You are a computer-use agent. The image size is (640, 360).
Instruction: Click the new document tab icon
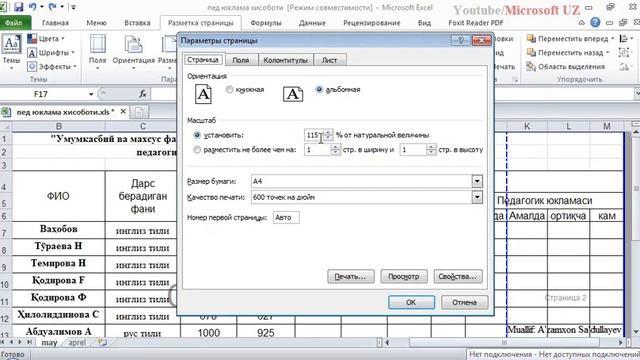[139, 112]
